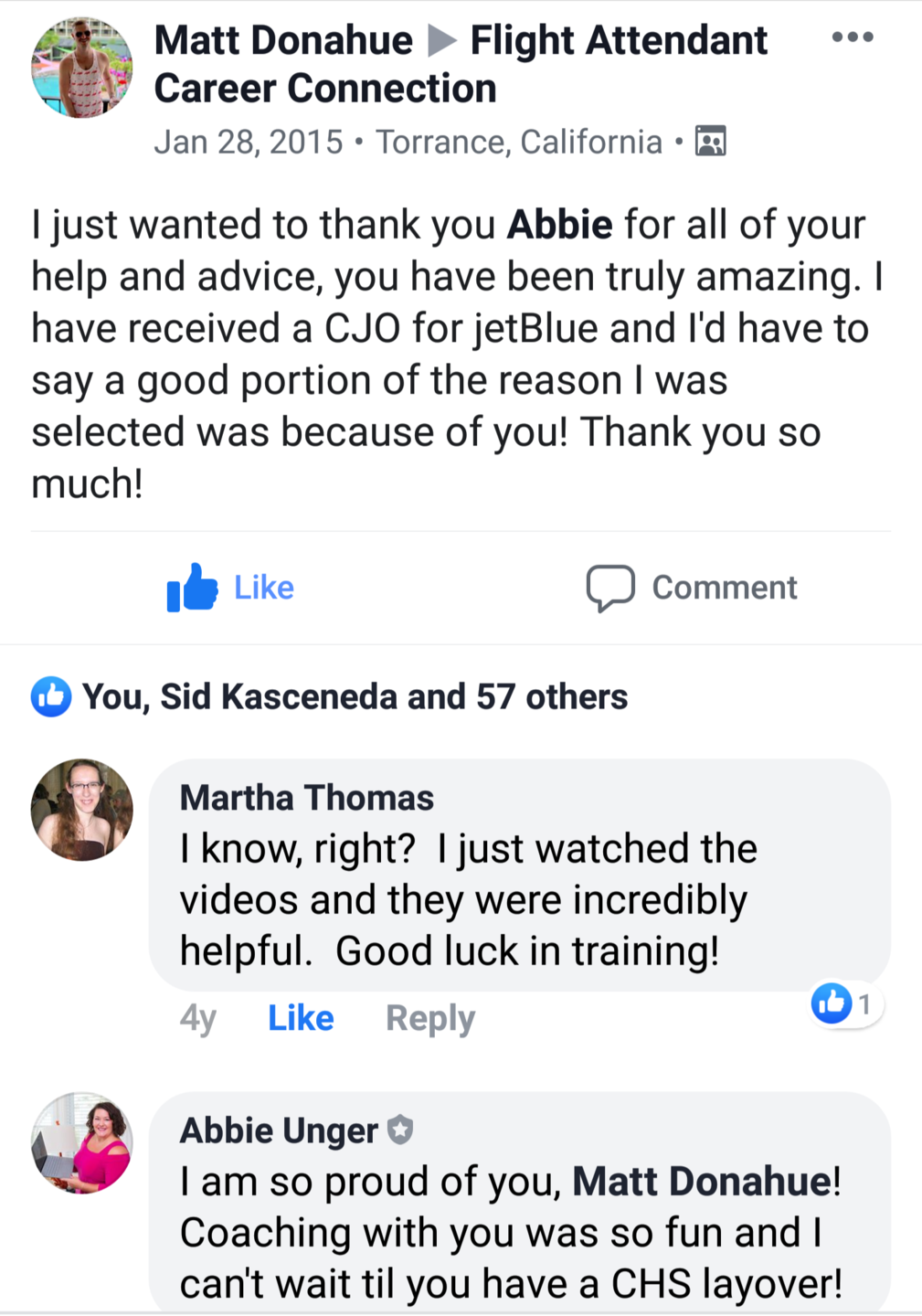Toggle Like on Martha Thomas's comment
The height and width of the screenshot is (1316, 922).
pos(301,1018)
